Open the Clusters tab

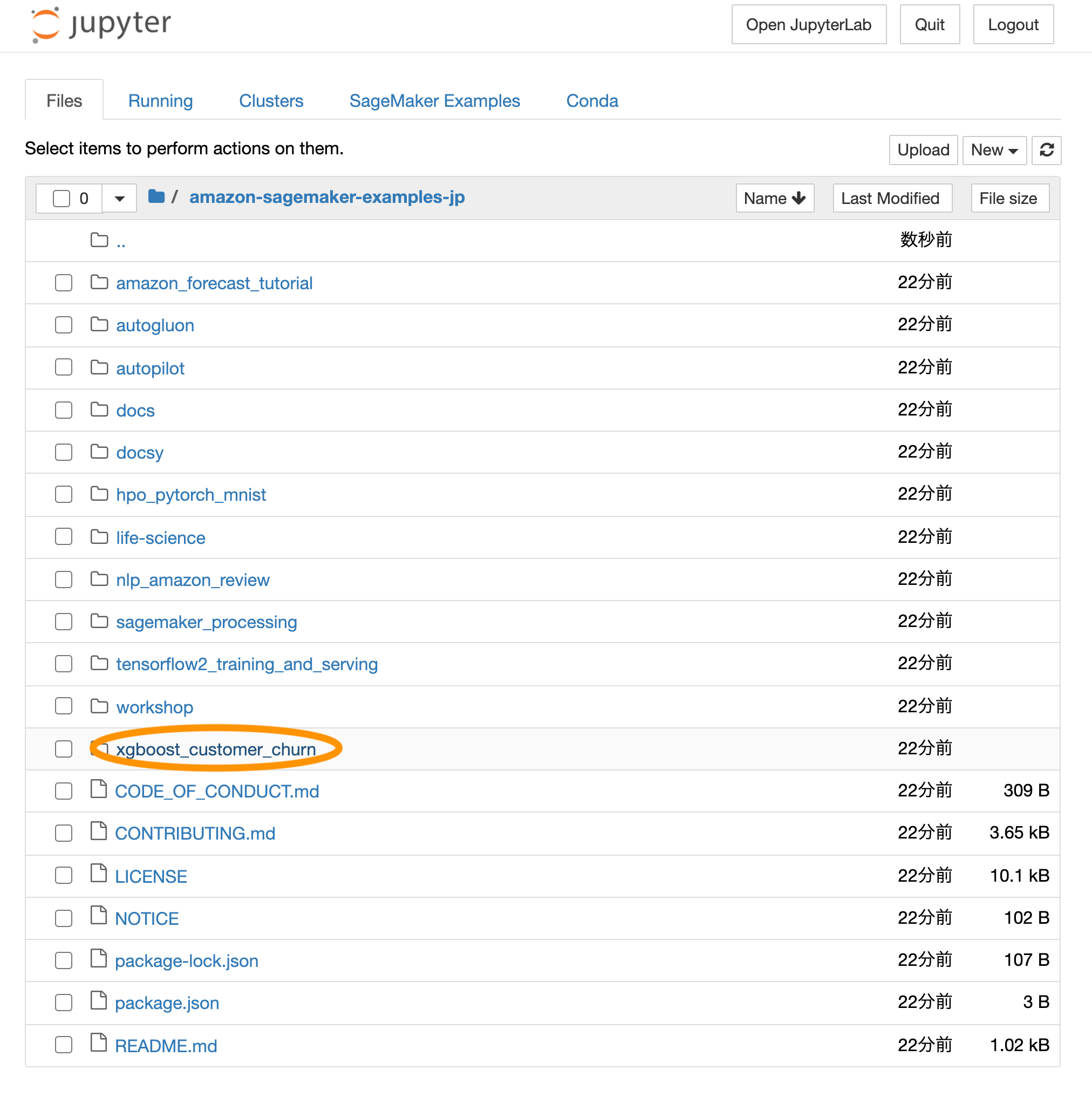point(271,100)
